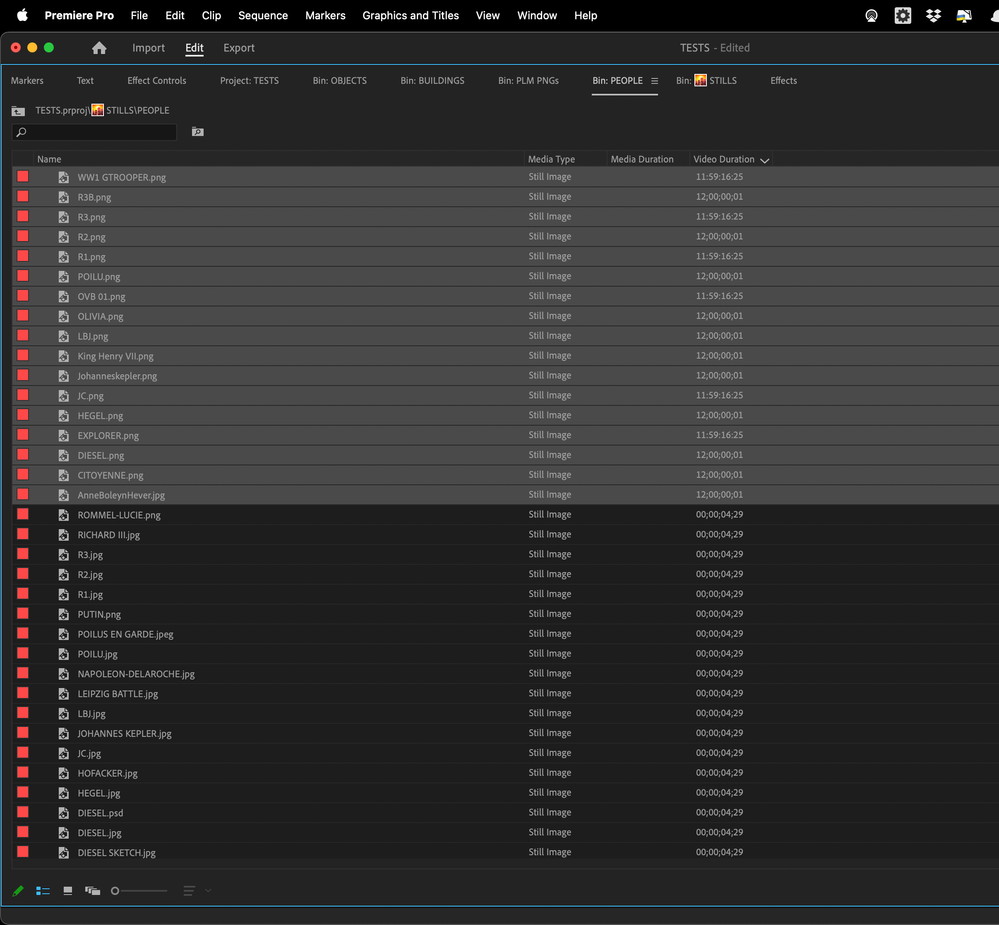Switch to the Import workspace tab
Viewport: 999px width, 925px height.
pos(148,48)
